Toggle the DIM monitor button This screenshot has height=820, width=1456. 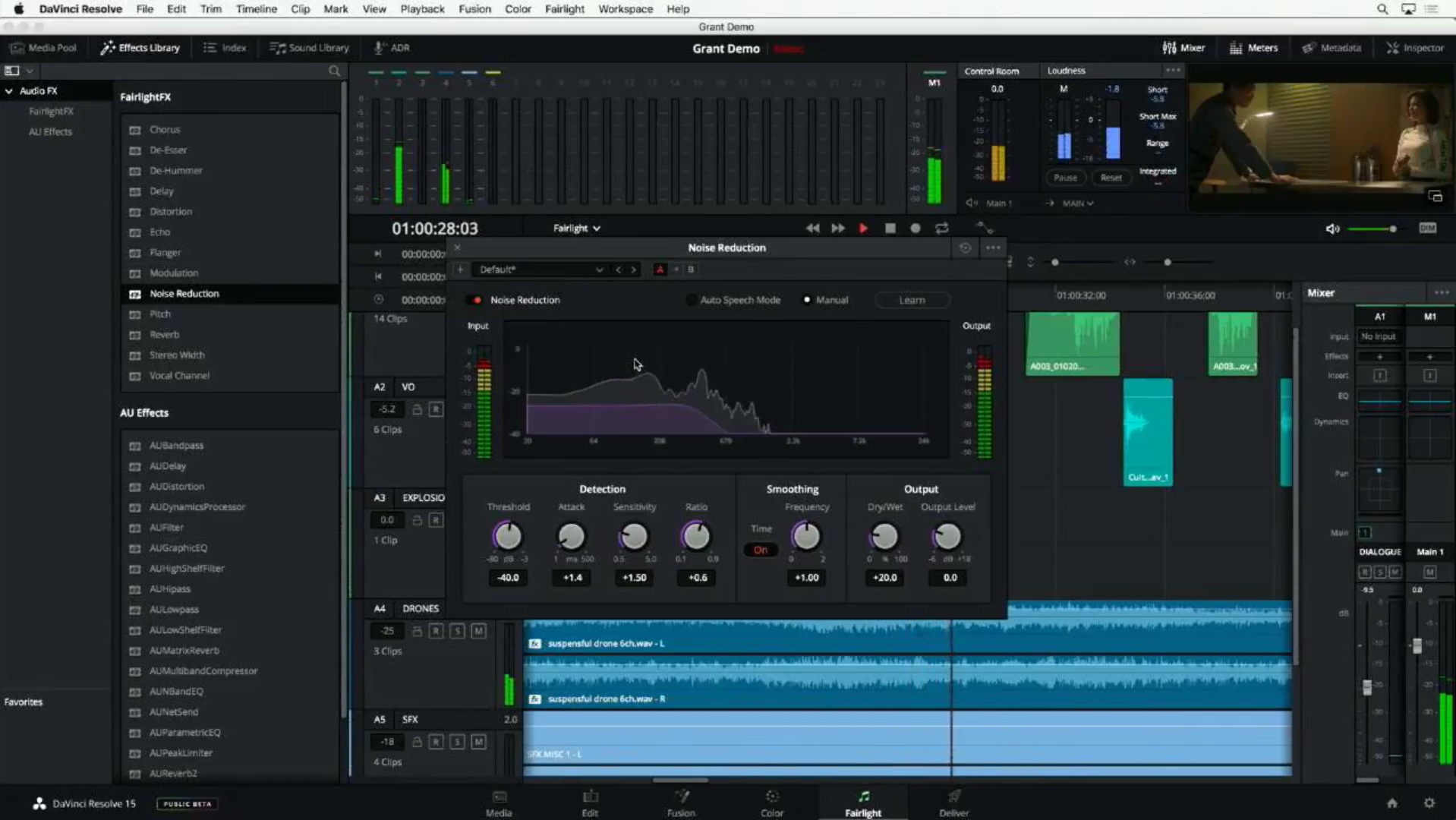[x=1428, y=229]
